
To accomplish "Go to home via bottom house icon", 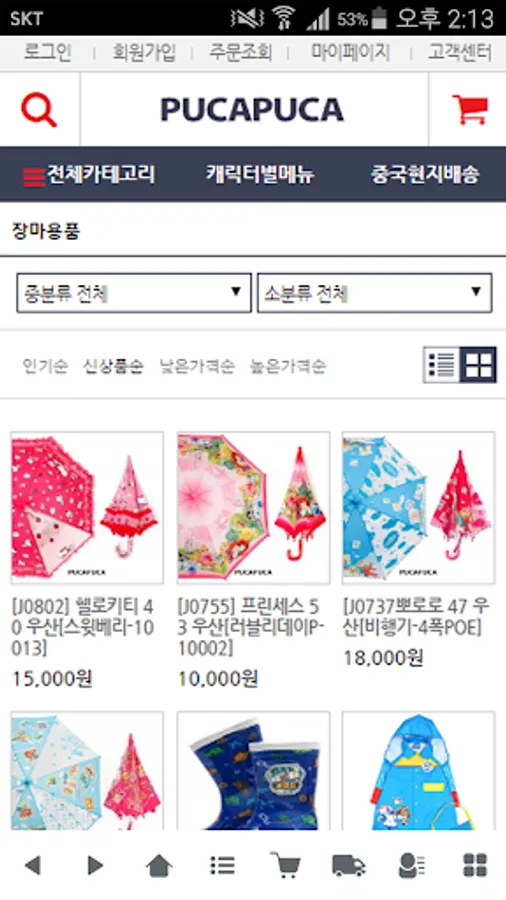I will 159,865.
